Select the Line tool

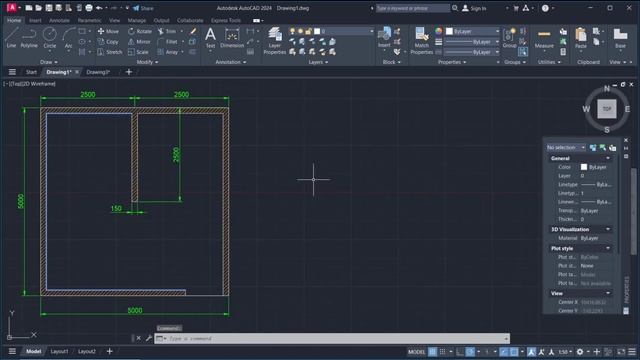[11, 38]
